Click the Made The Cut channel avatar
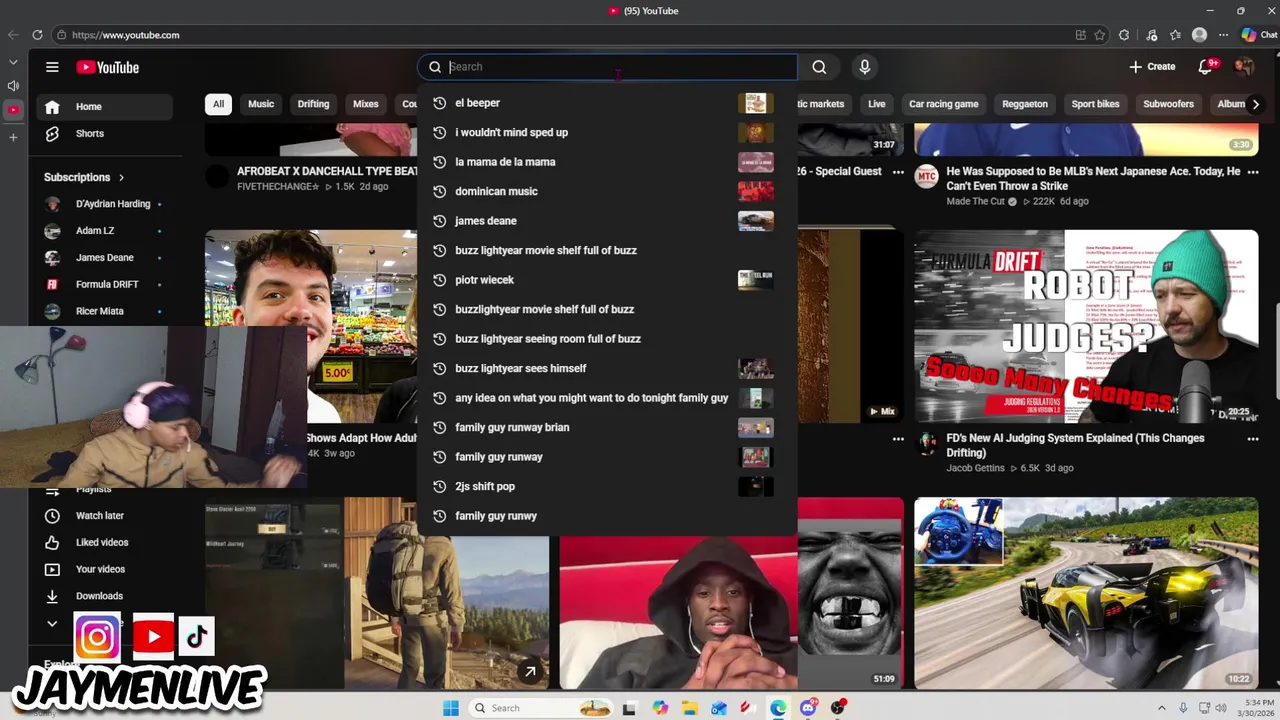The width and height of the screenshot is (1280, 720). [927, 177]
